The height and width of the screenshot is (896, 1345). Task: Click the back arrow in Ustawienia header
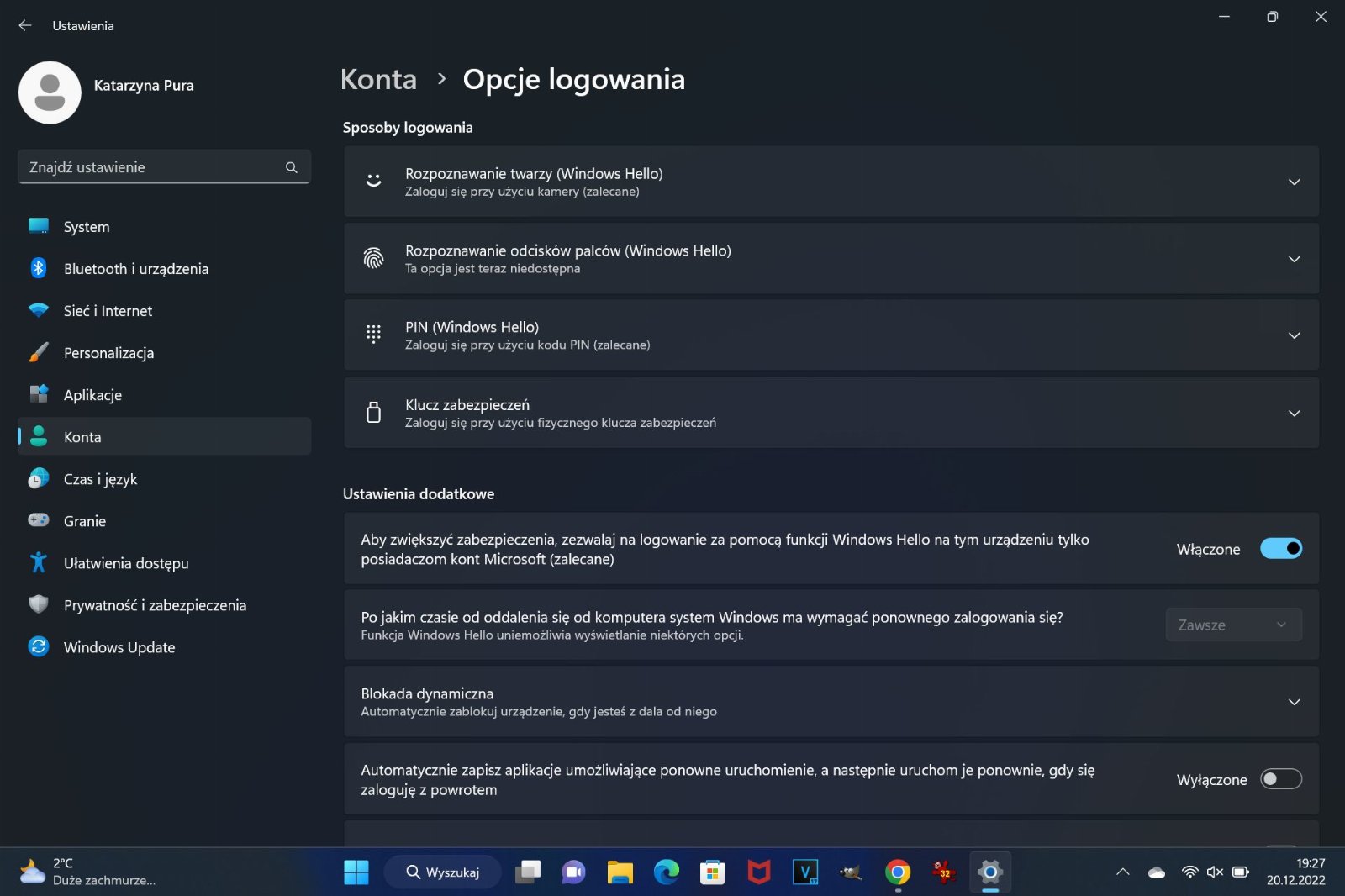pos(25,26)
